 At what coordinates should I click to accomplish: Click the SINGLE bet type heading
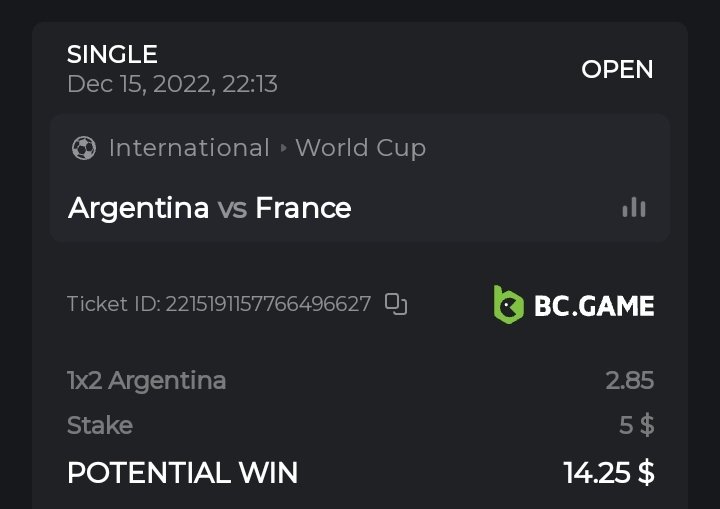pyautogui.click(x=112, y=54)
